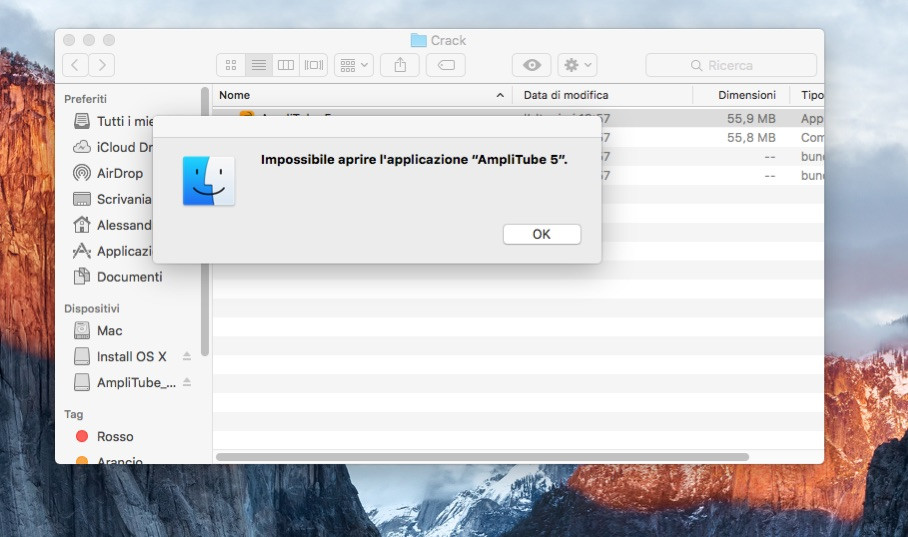This screenshot has width=908, height=537.
Task: Click OK in the AmpliTube 5 error dialog
Action: 541,234
